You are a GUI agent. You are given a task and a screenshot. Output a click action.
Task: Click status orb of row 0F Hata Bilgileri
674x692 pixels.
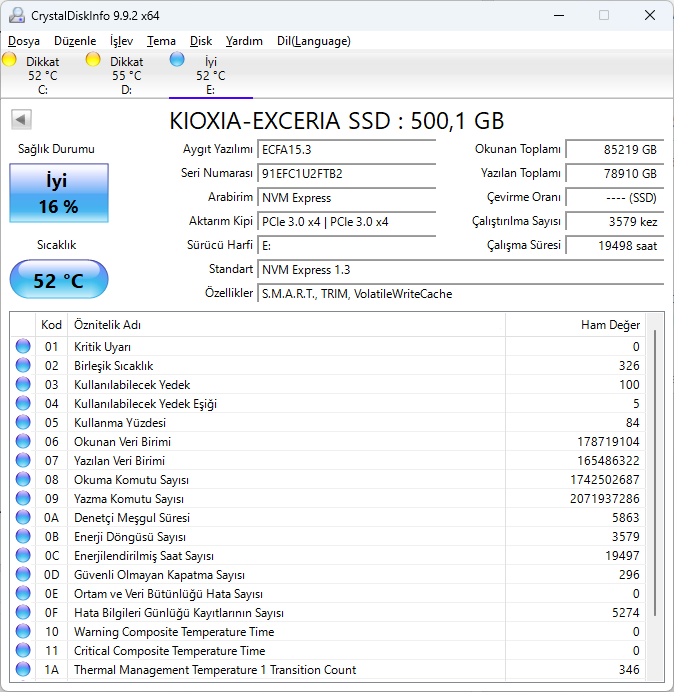[23, 612]
